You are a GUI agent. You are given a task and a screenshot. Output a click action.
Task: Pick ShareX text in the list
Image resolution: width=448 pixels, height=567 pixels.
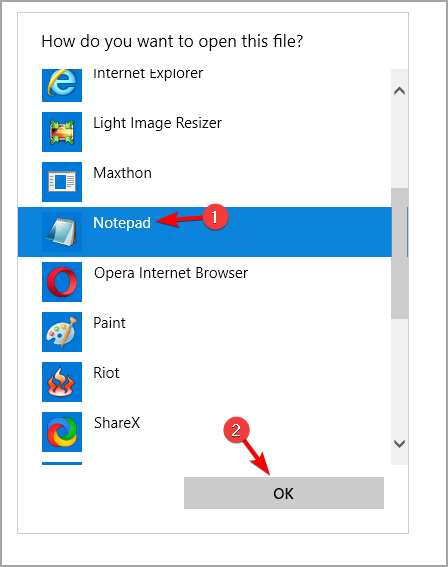click(x=117, y=423)
